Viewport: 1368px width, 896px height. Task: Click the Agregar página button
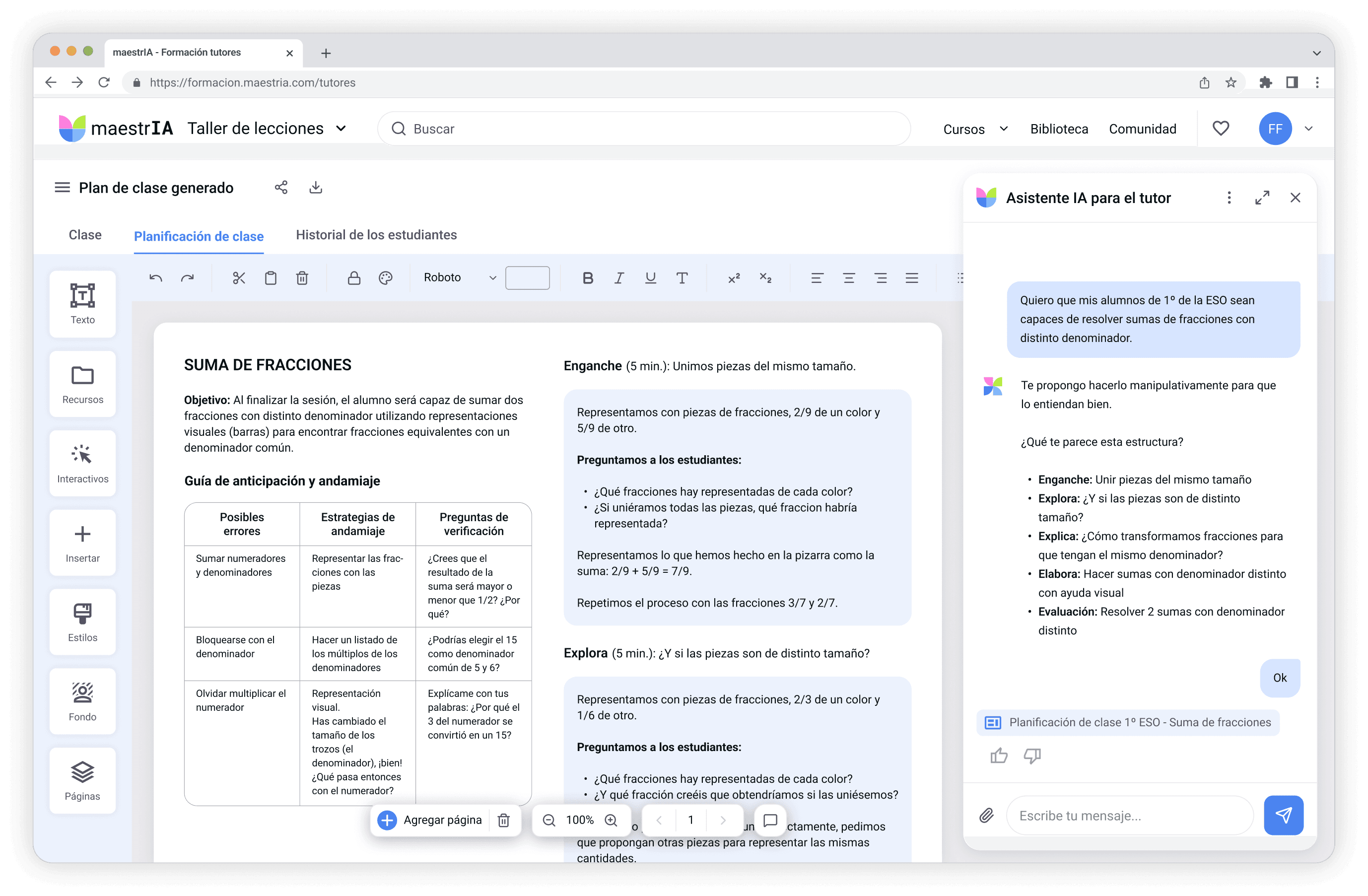coord(430,820)
